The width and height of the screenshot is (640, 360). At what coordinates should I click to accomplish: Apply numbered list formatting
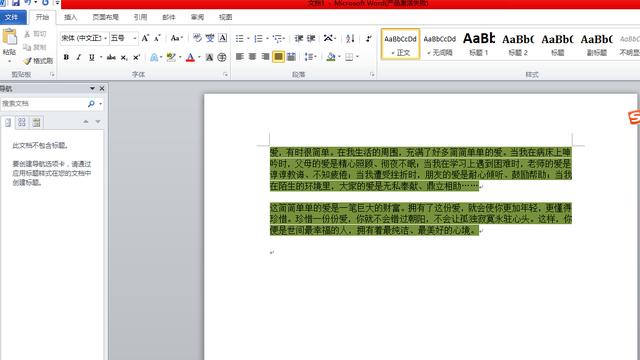pos(258,38)
